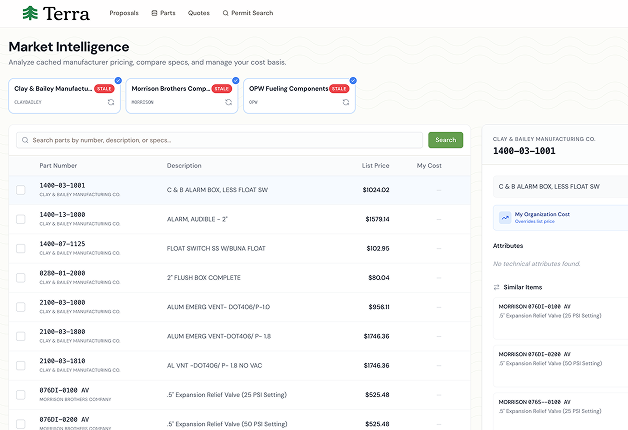Select OPW Fueling Components manufacturer card
The height and width of the screenshot is (430, 628).
(x=299, y=96)
